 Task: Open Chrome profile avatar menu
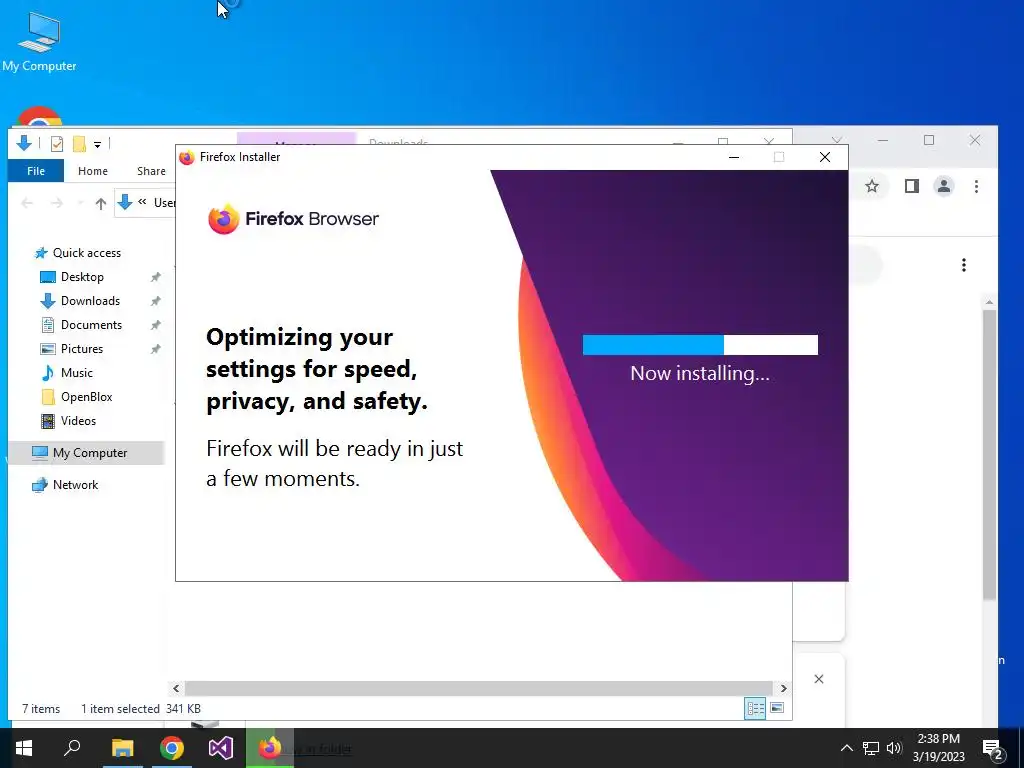(944, 187)
